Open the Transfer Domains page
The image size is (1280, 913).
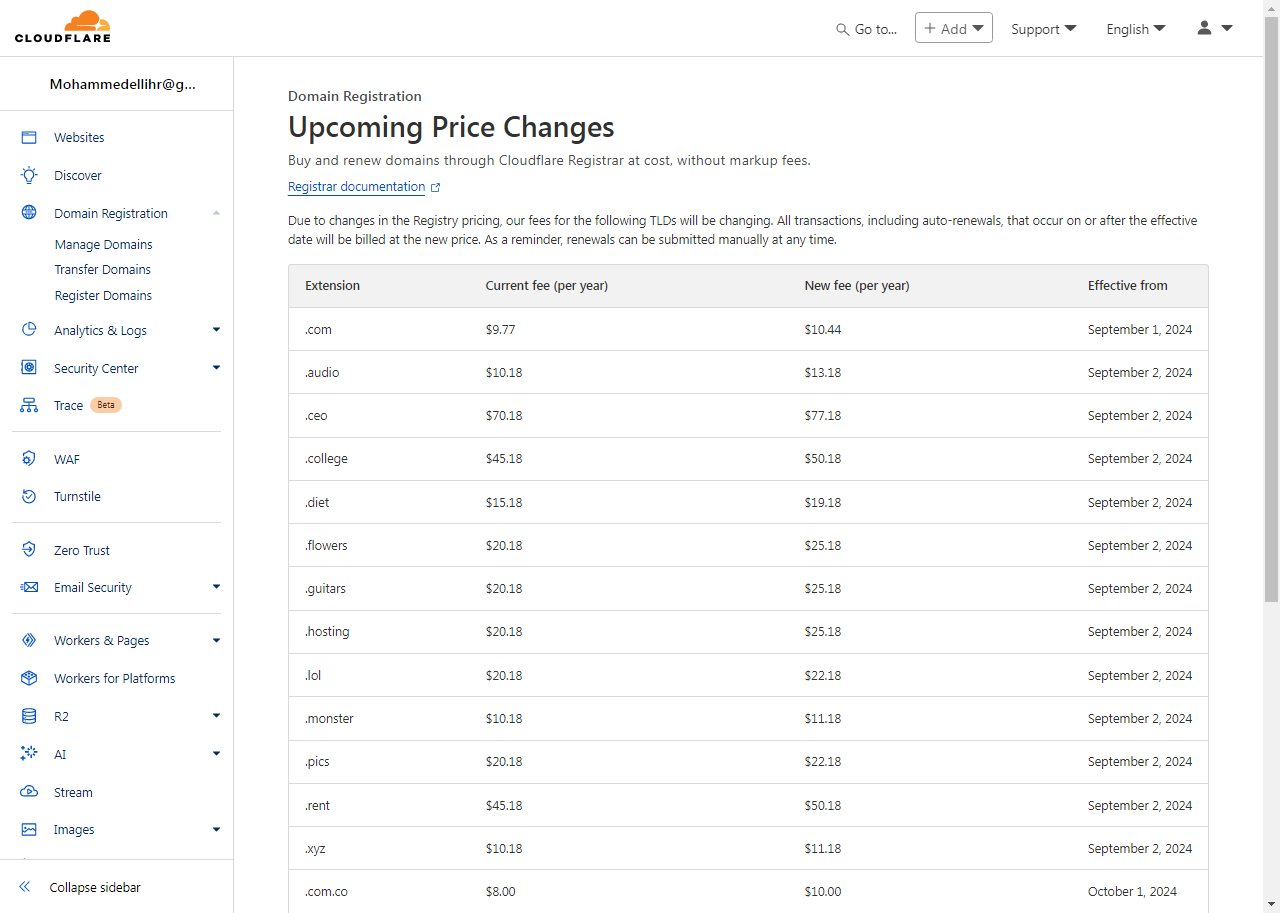(102, 270)
